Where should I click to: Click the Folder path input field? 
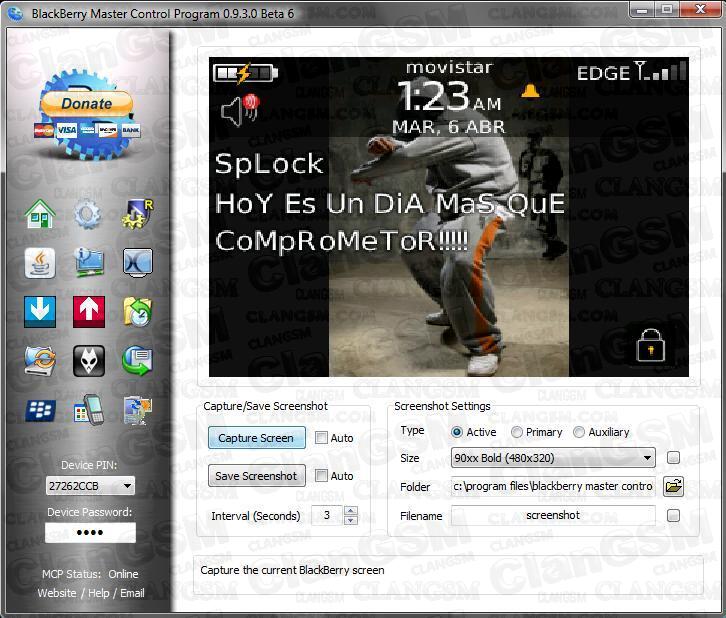(x=553, y=487)
